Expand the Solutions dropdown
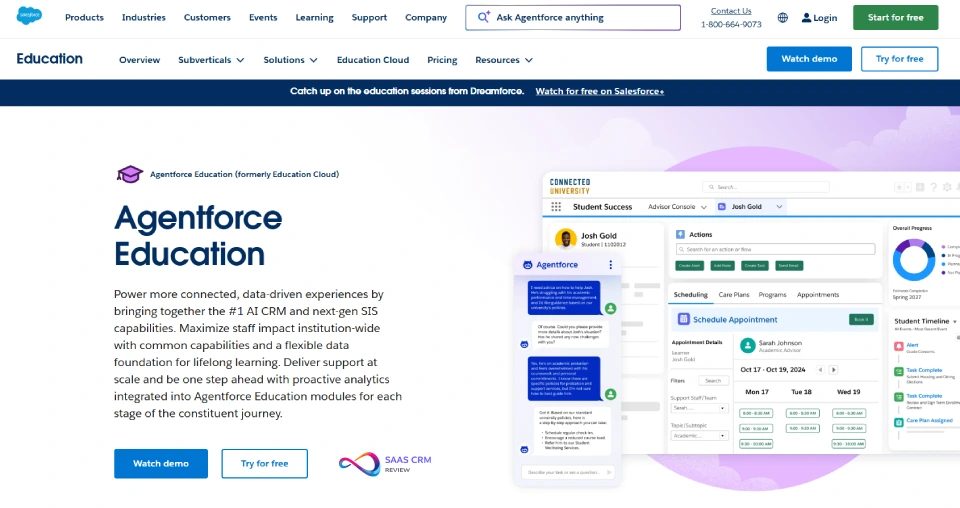This screenshot has width=960, height=508. point(290,60)
